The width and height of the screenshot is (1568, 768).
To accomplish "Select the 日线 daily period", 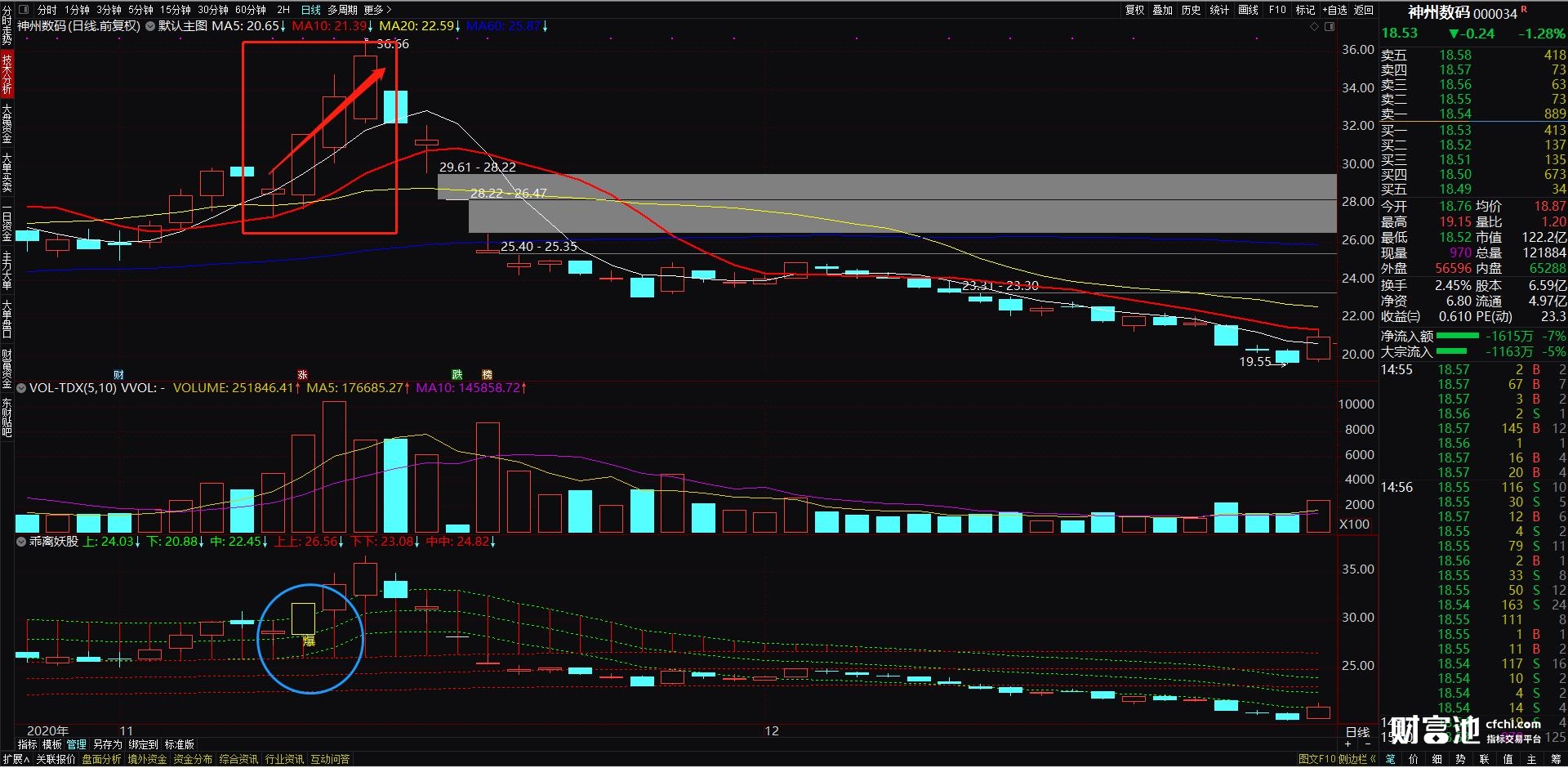I will (x=311, y=10).
